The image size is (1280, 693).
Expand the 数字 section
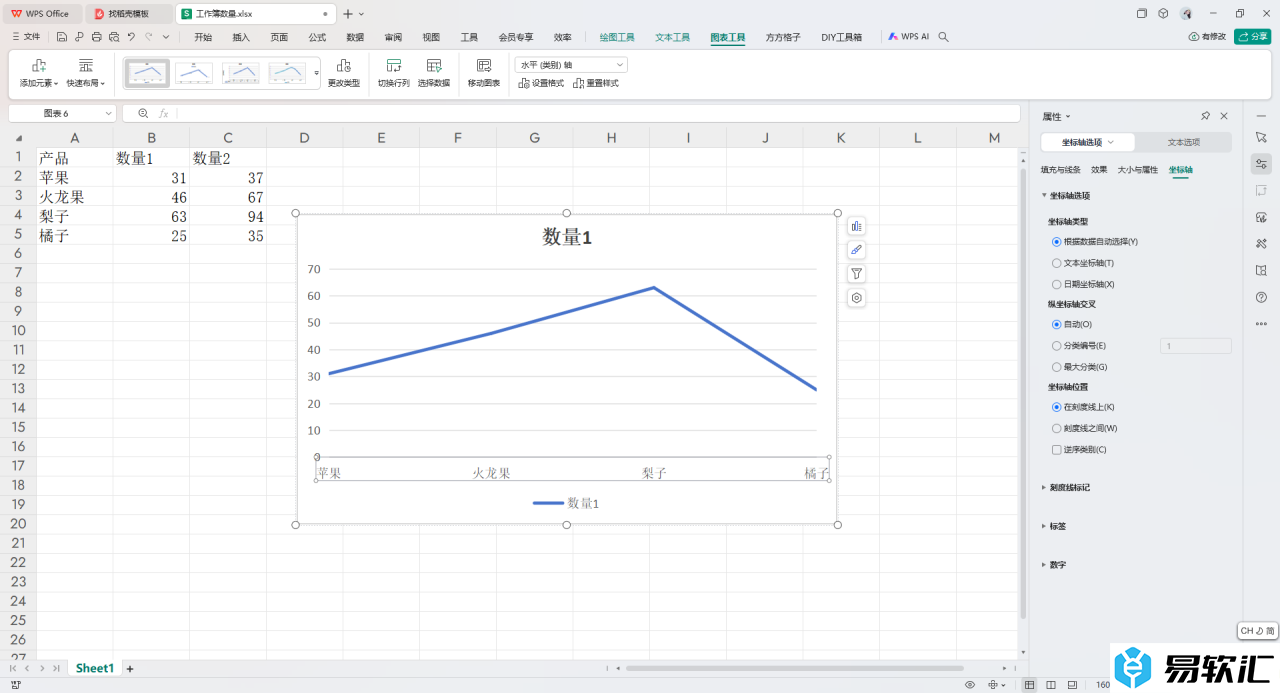coord(1053,565)
